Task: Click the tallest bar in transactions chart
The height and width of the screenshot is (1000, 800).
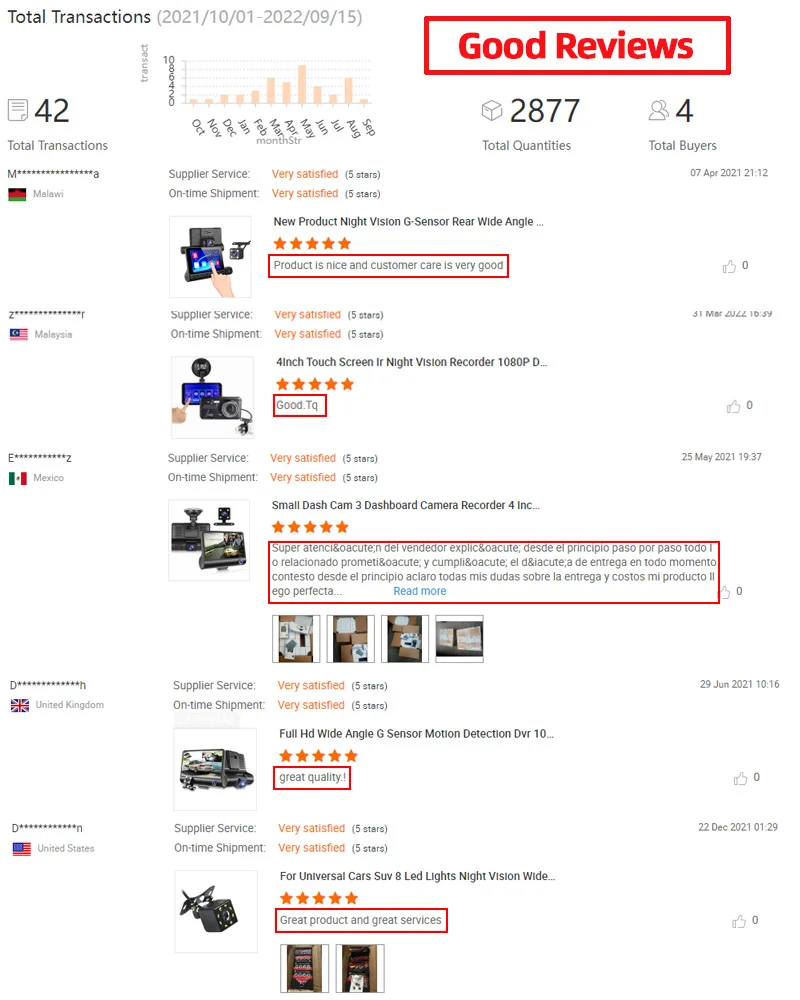Action: point(302,84)
